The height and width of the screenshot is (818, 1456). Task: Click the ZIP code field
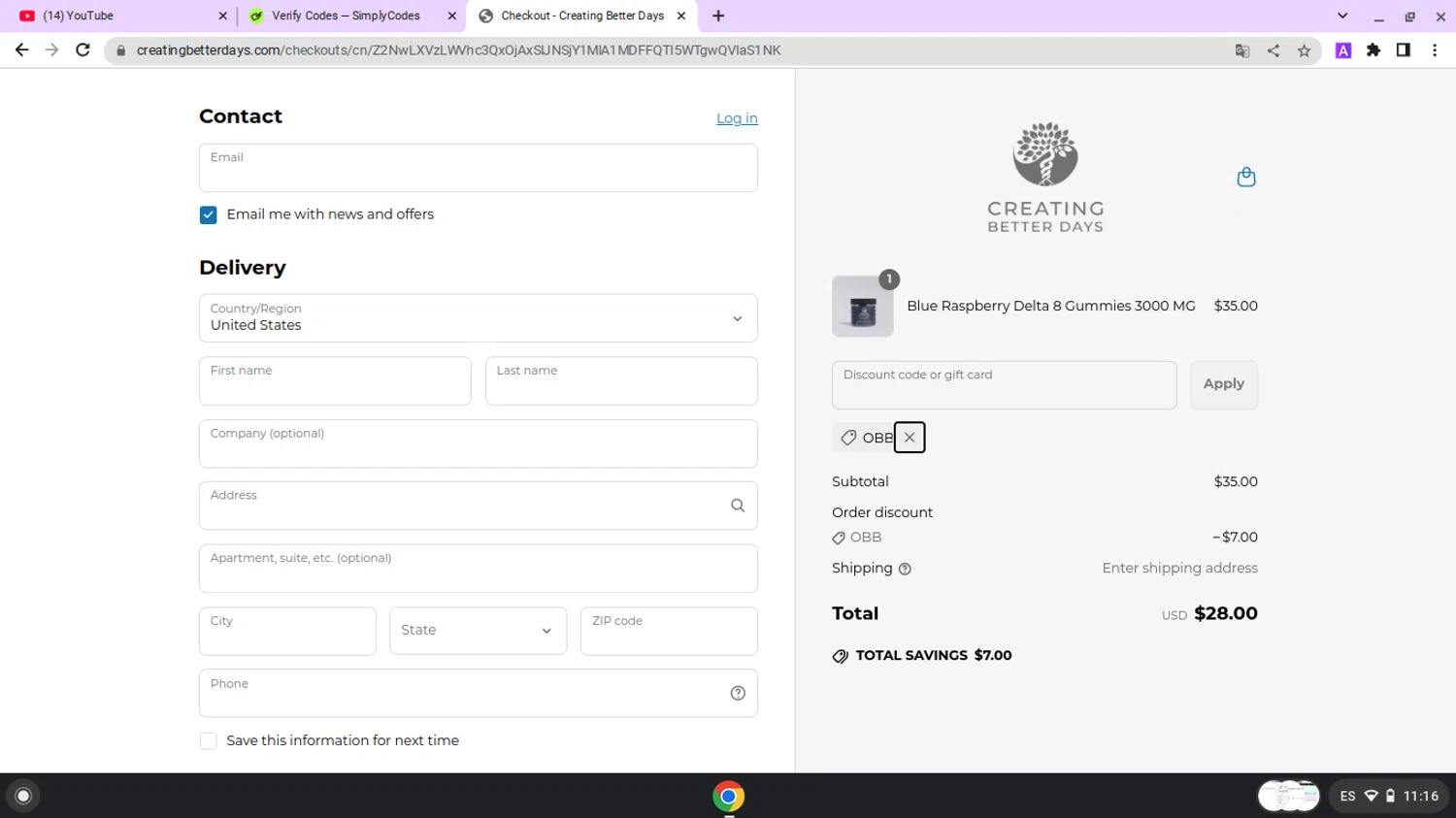click(669, 631)
